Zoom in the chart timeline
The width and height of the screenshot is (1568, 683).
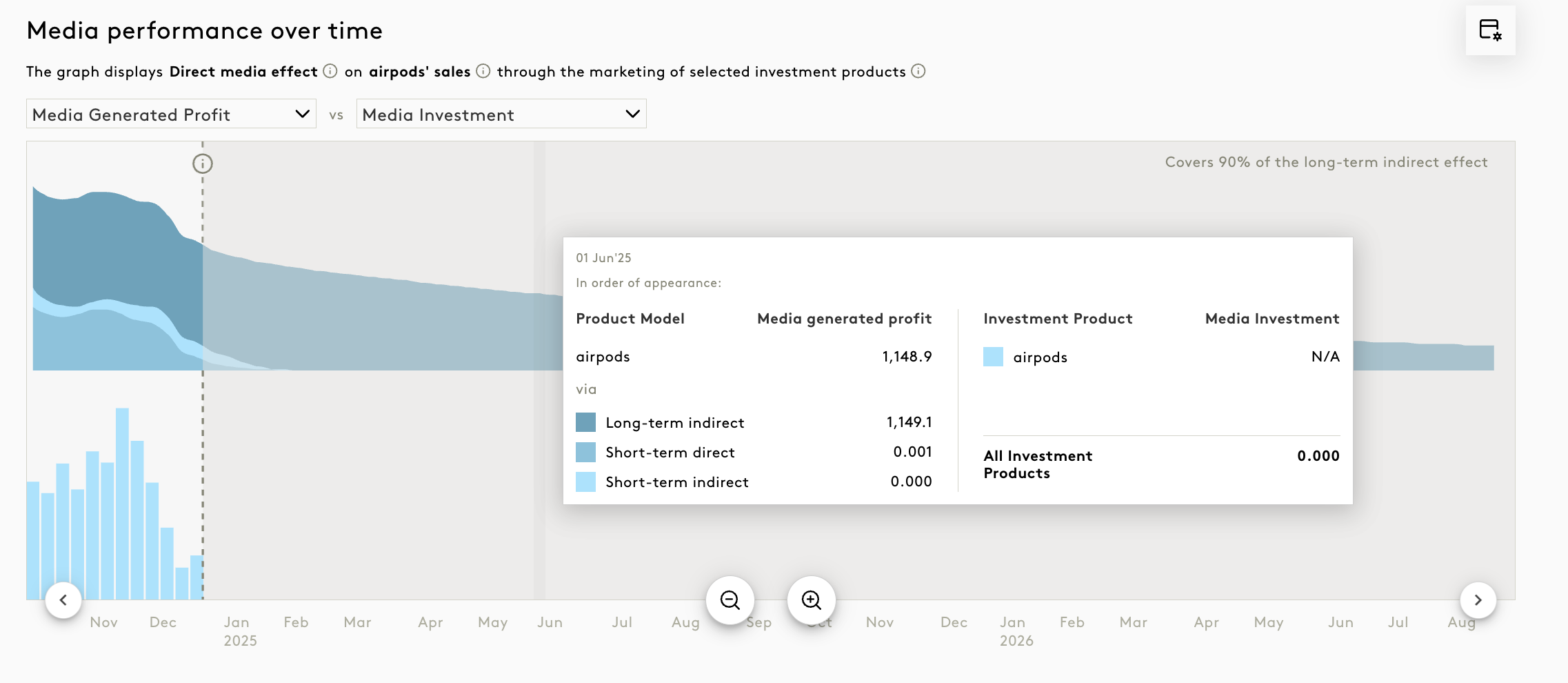[812, 600]
